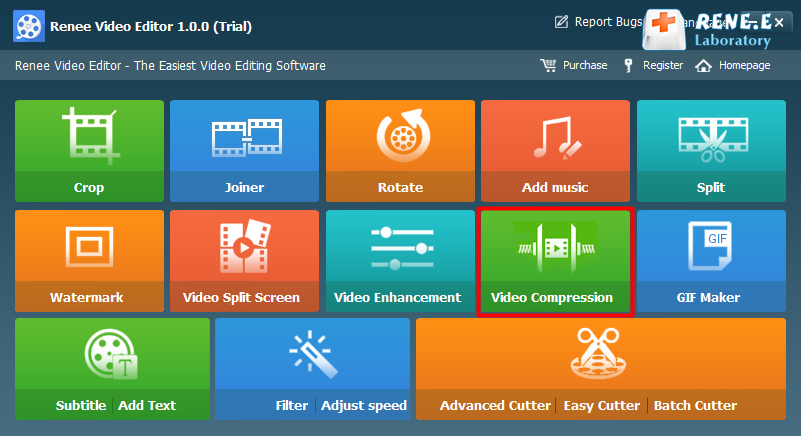Viewport: 801px width, 436px height.
Task: Click the Register key icon
Action: (x=628, y=65)
